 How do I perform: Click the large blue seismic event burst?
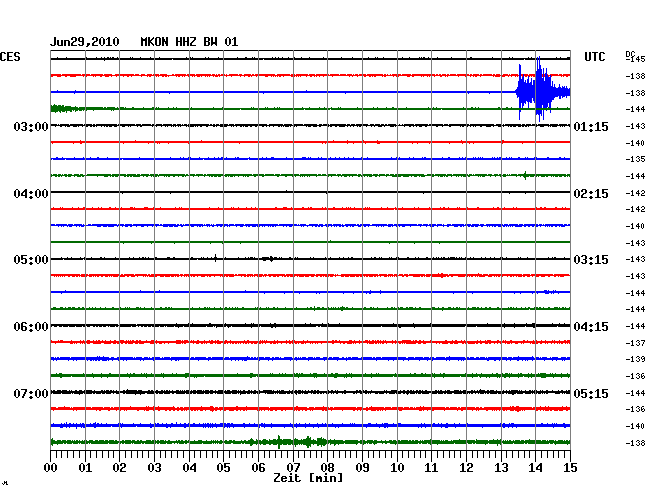coord(543,90)
